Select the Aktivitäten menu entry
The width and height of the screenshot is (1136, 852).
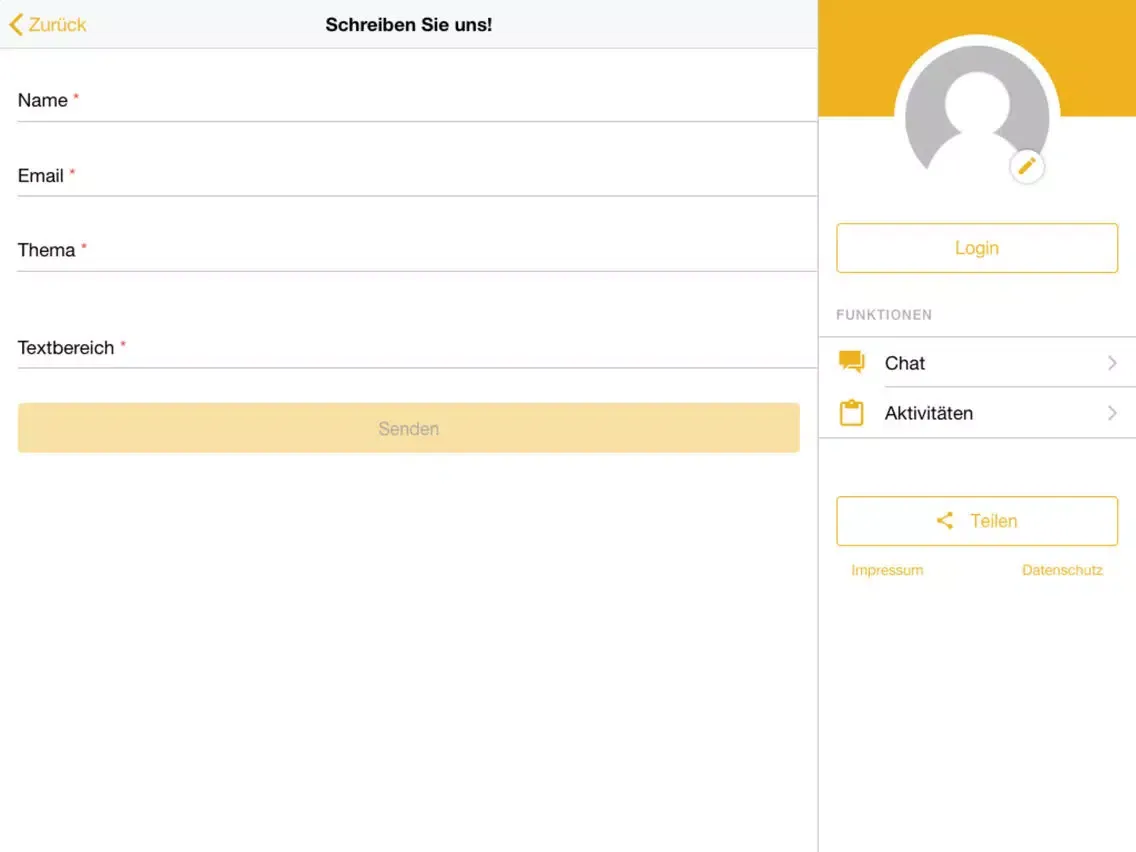(928, 413)
